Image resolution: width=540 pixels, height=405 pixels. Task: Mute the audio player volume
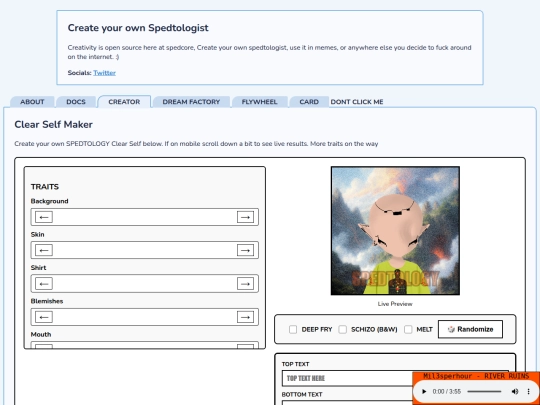515,392
